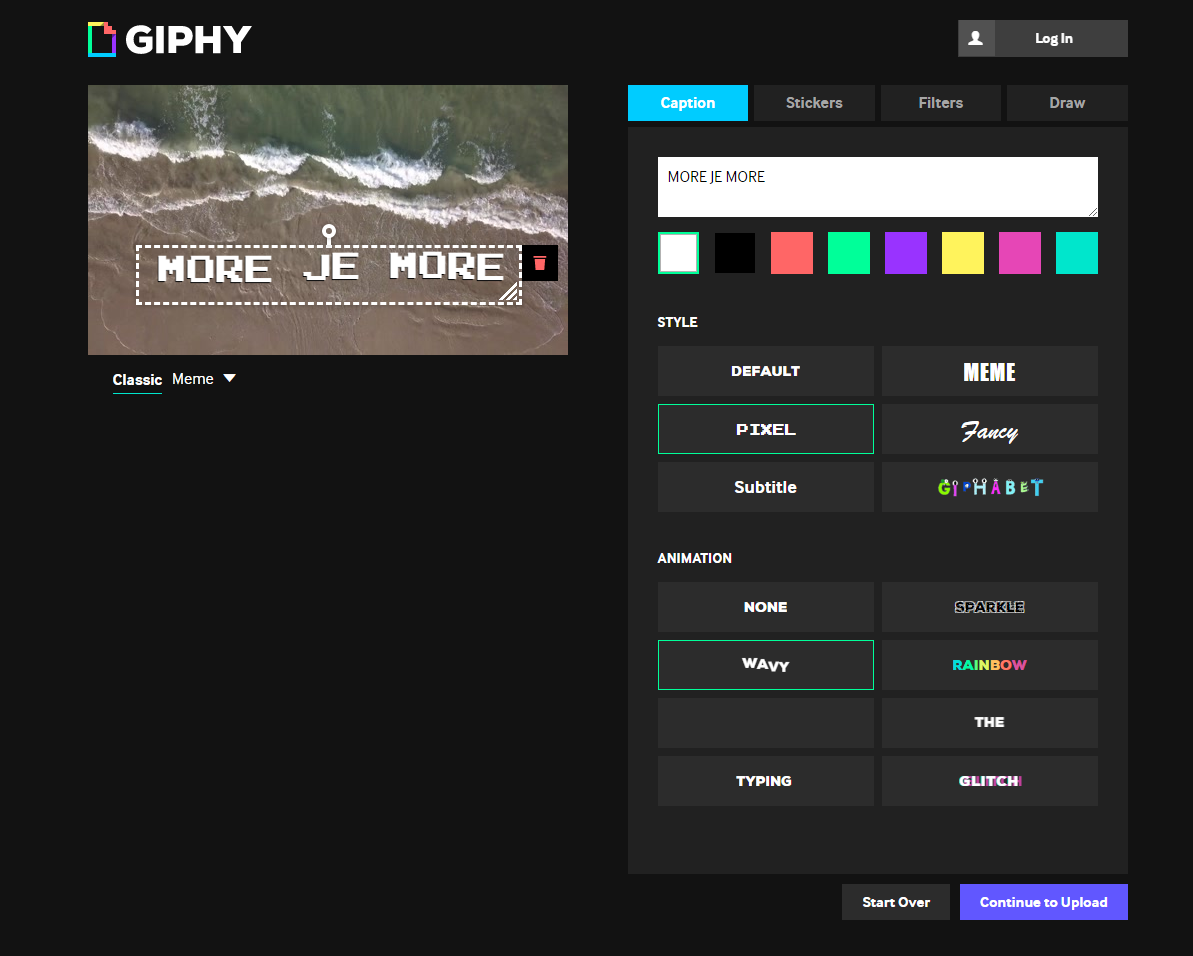Expand the Meme dropdown arrow
Screen dimensions: 1193x956
click(229, 378)
